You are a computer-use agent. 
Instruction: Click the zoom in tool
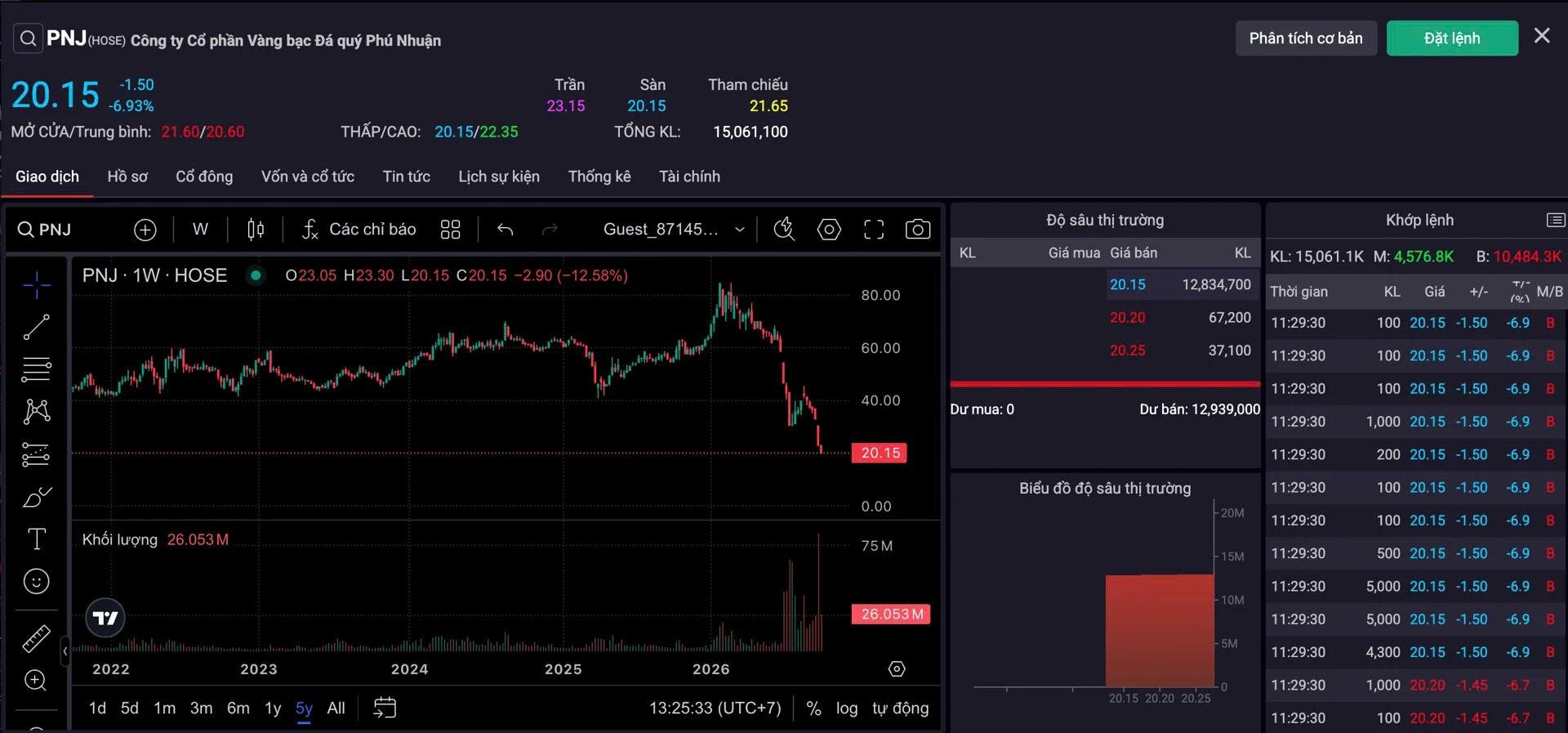37,681
